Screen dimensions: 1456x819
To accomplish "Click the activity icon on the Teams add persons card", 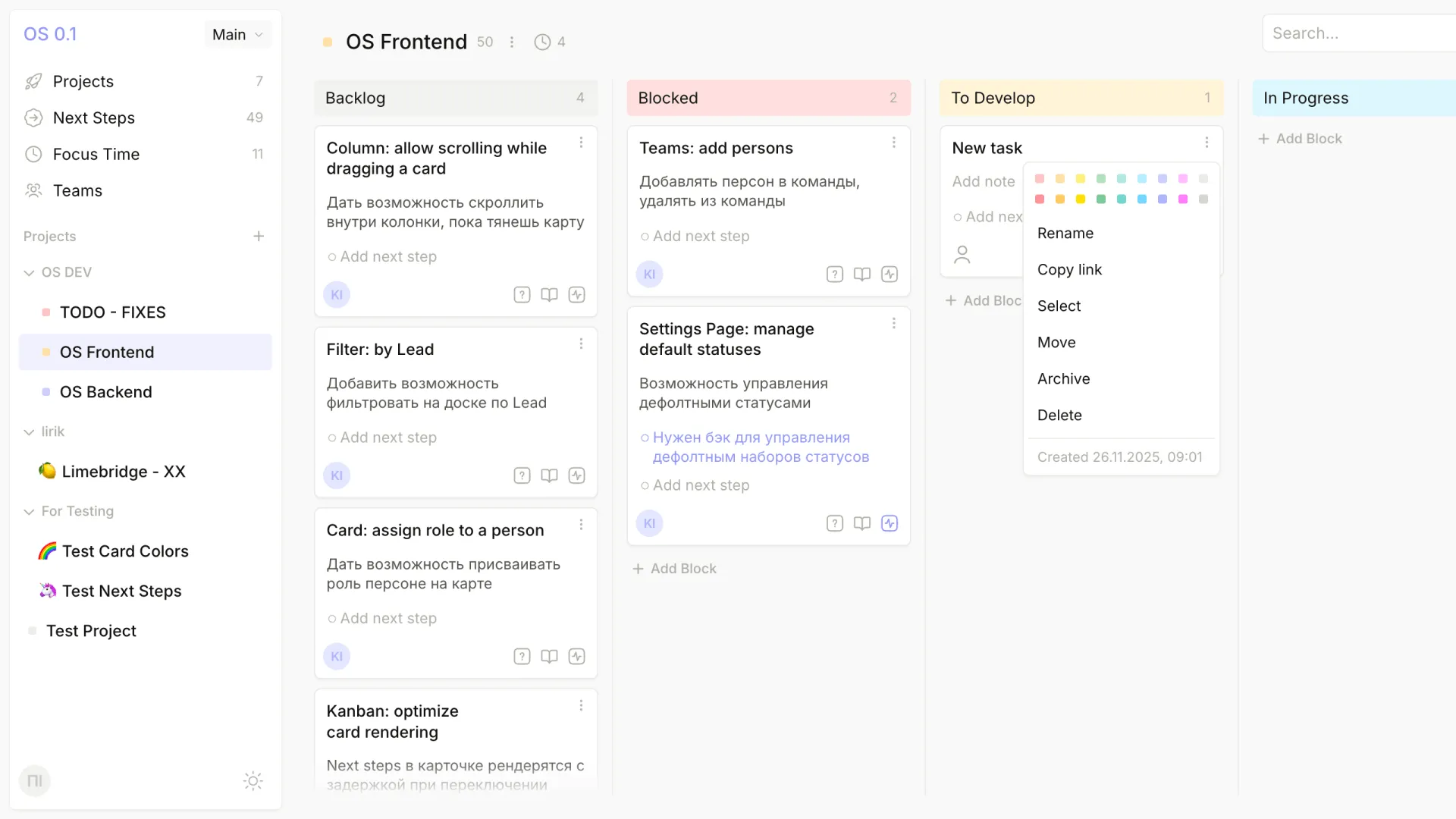I will (890, 274).
